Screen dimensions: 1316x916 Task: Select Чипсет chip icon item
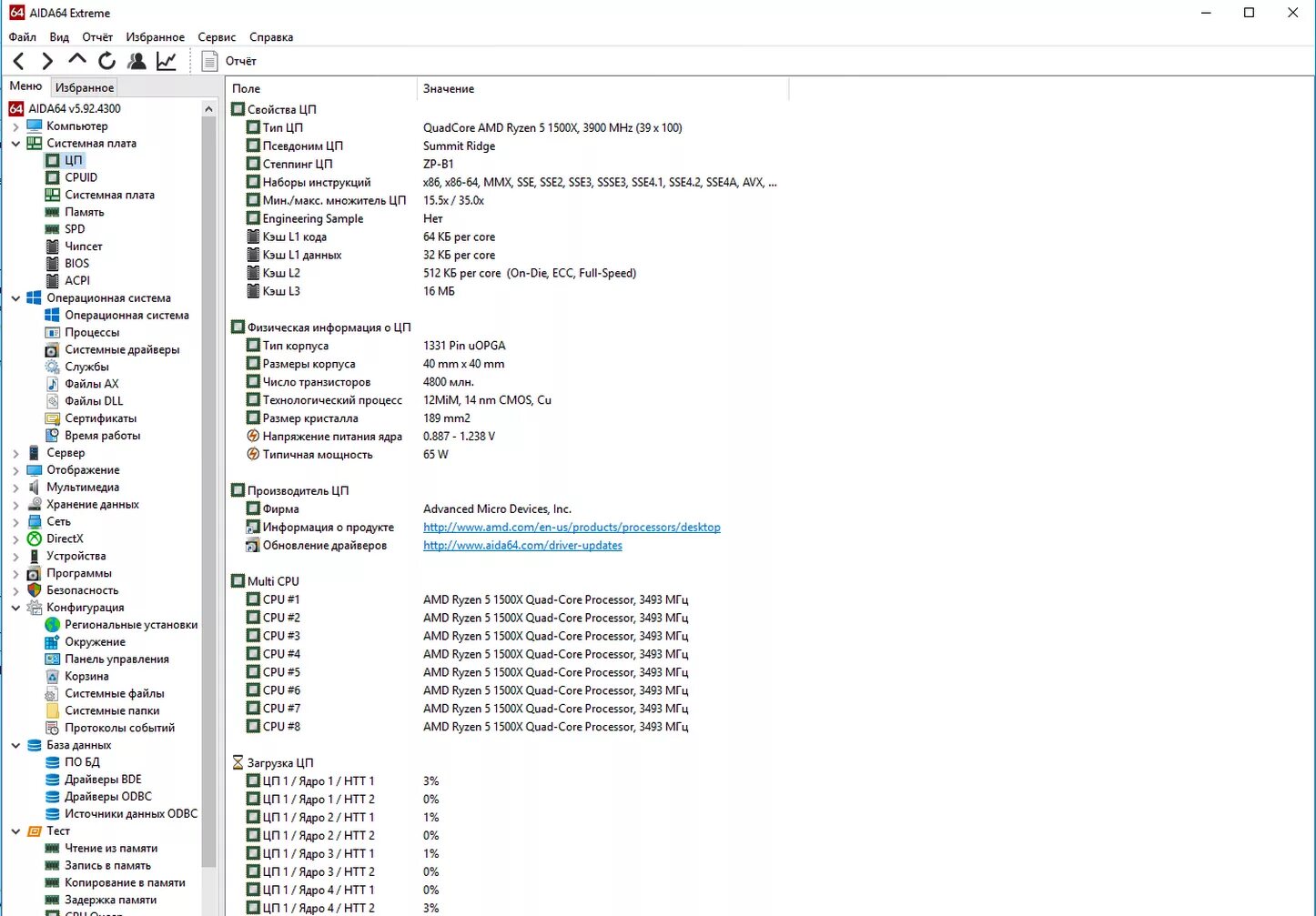[x=52, y=247]
